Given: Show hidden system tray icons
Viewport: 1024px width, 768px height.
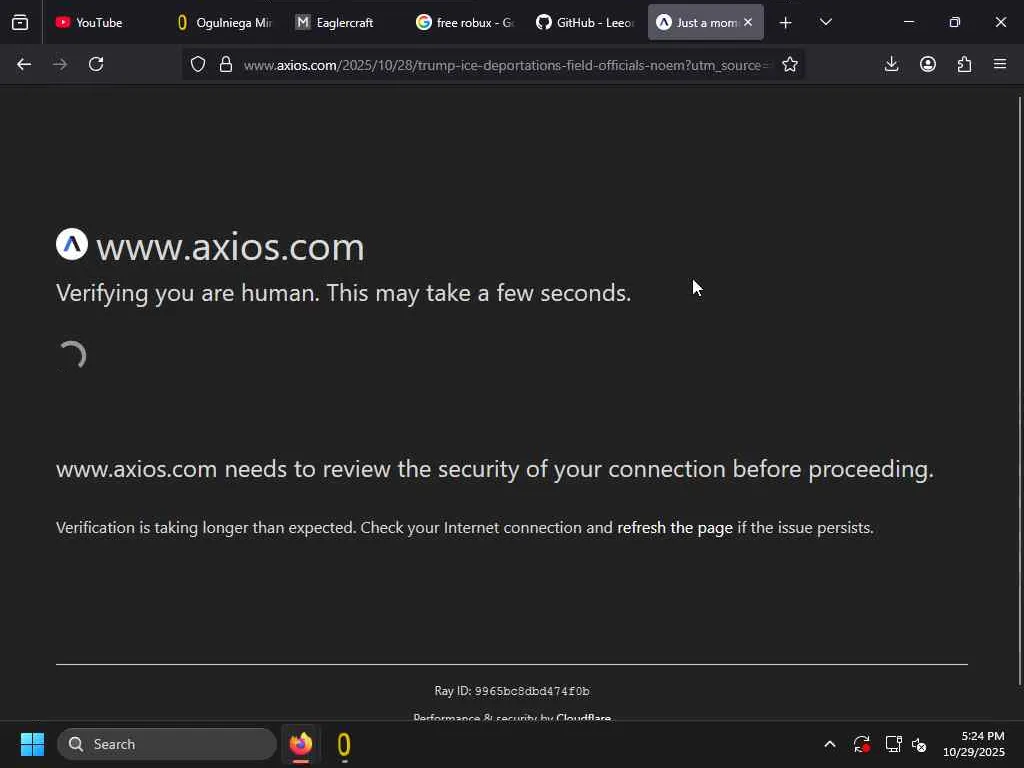Looking at the screenshot, I should (x=829, y=744).
